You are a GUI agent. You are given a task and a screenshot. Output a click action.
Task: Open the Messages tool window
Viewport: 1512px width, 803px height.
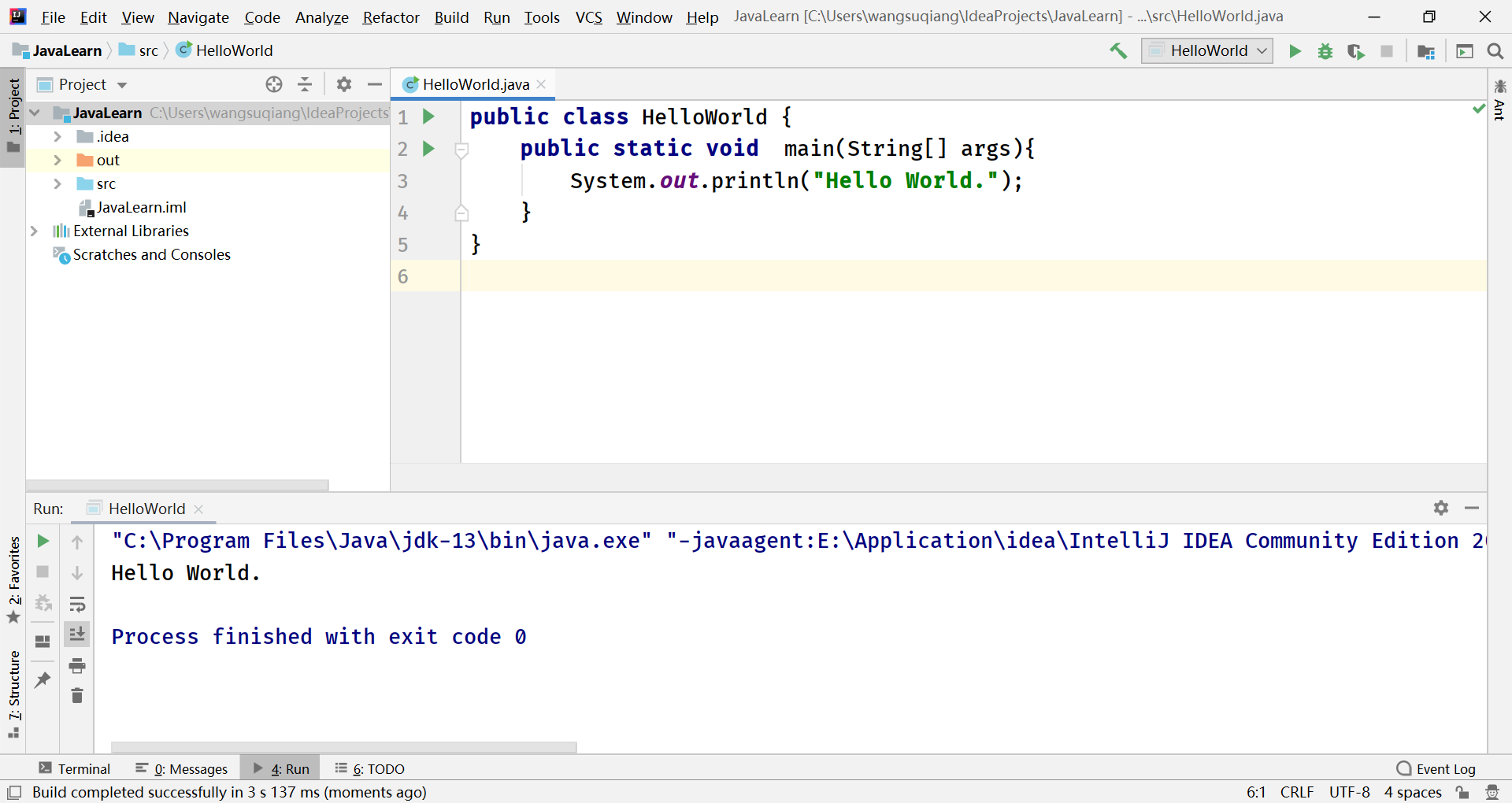click(182, 768)
